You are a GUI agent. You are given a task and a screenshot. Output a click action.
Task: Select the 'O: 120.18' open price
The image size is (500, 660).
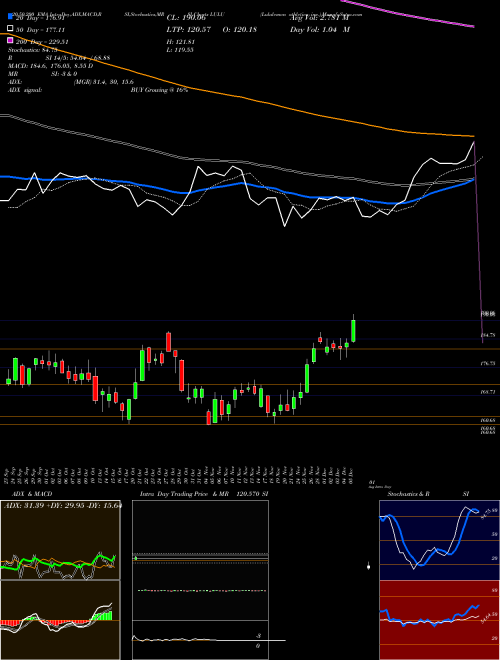(x=239, y=30)
